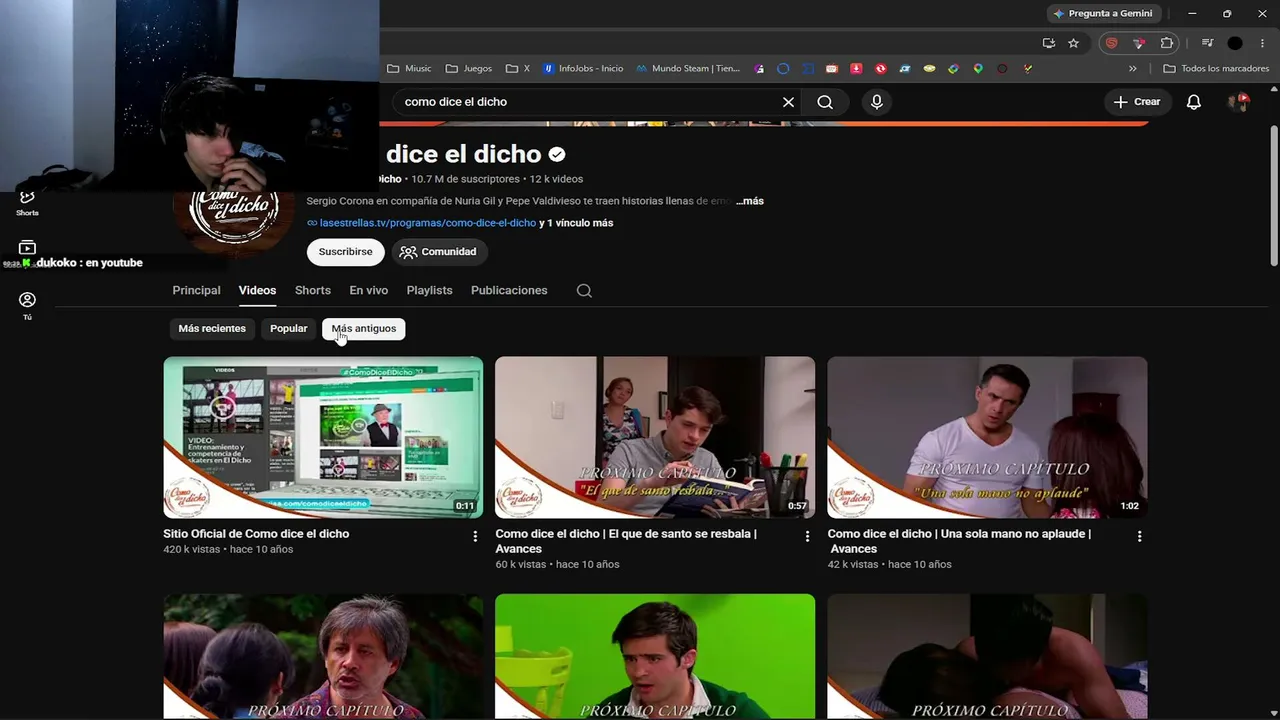Click the install app icon in address bar
Viewport: 1280px width, 720px height.
(x=1048, y=43)
